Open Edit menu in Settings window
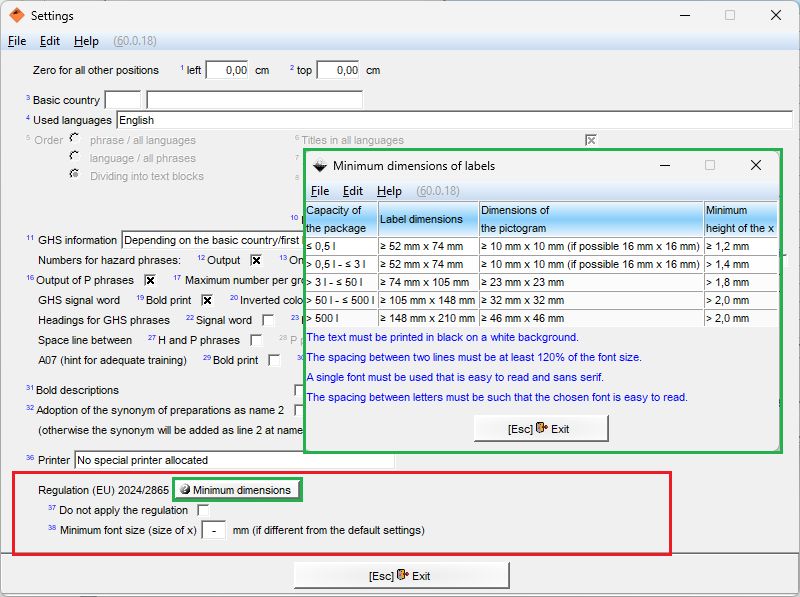The width and height of the screenshot is (800, 597). pyautogui.click(x=49, y=41)
